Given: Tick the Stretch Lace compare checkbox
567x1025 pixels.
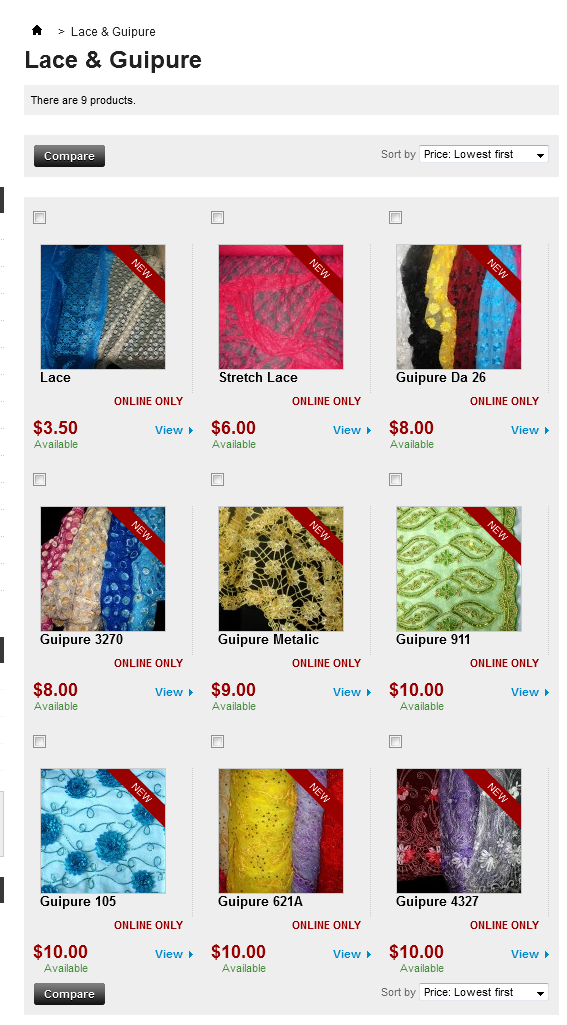Looking at the screenshot, I should [218, 218].
